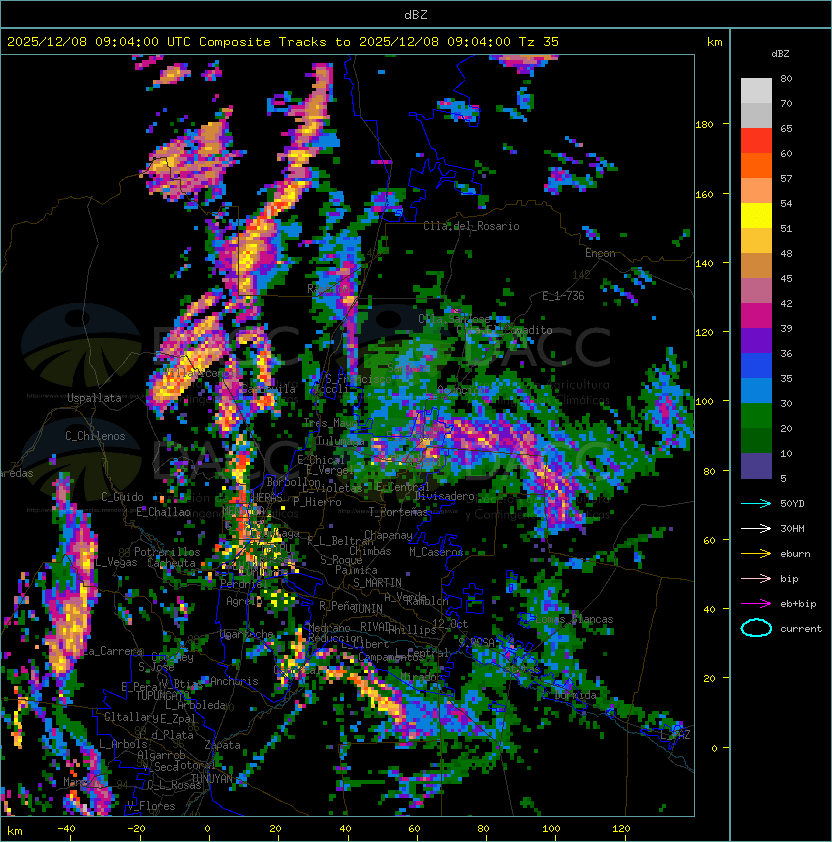Click the 'La_Carrera' map label
The width and height of the screenshot is (832, 842).
(113, 651)
